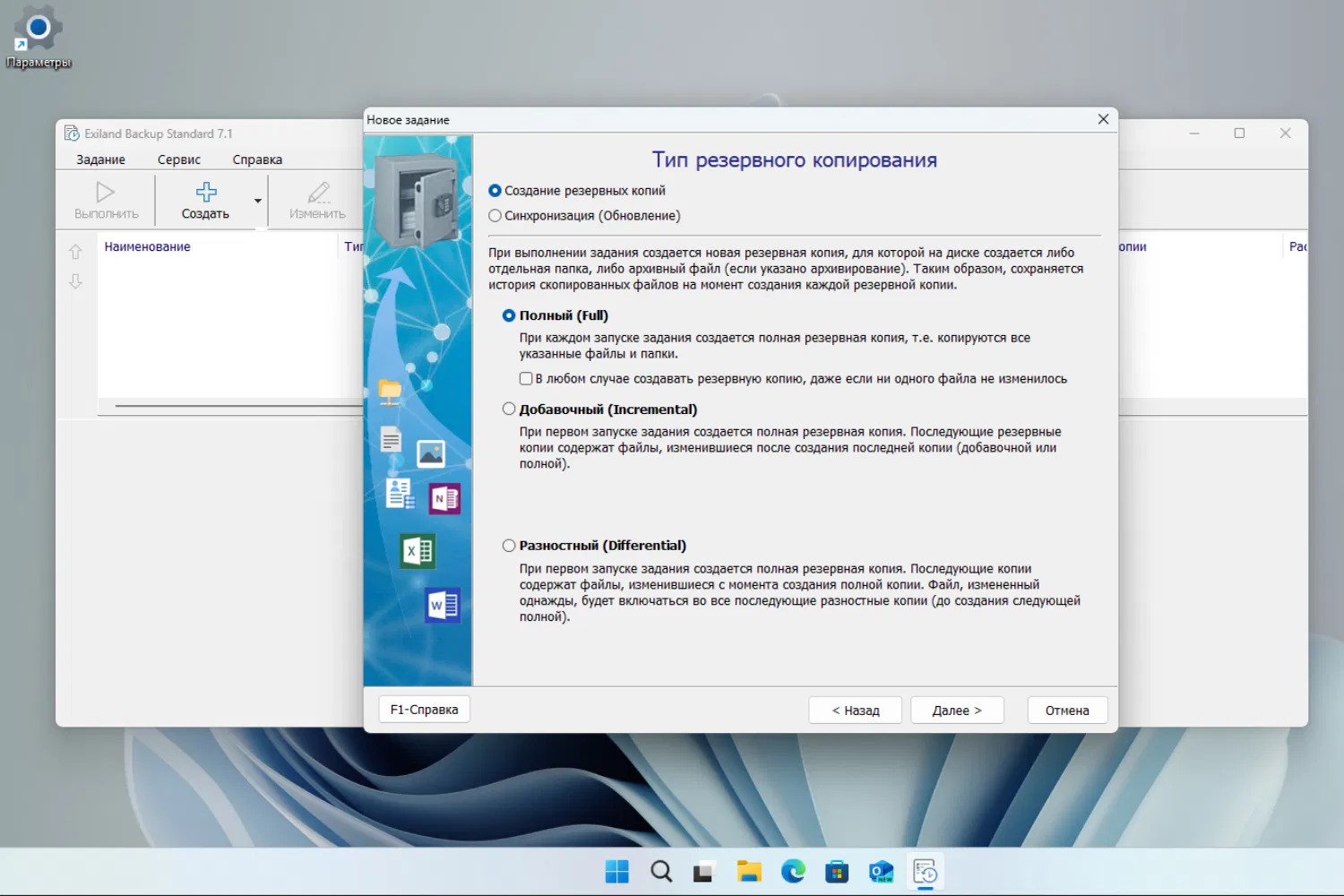Proceed with the Далее button

coord(957,711)
